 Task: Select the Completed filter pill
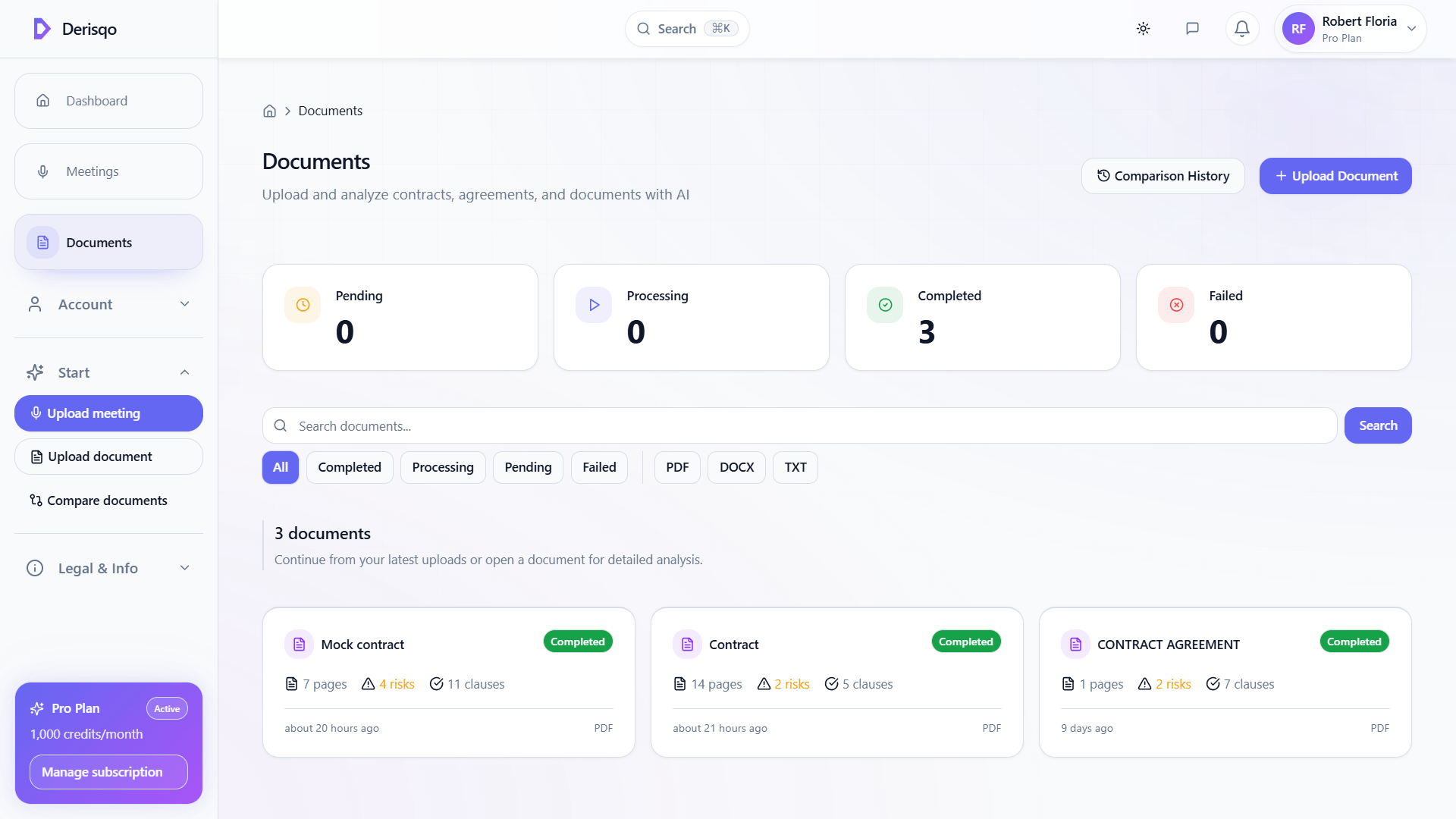(x=350, y=467)
